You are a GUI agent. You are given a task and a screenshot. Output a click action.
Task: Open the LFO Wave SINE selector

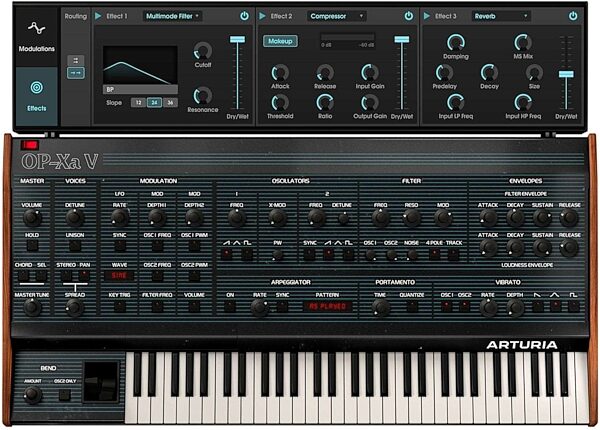coord(119,275)
